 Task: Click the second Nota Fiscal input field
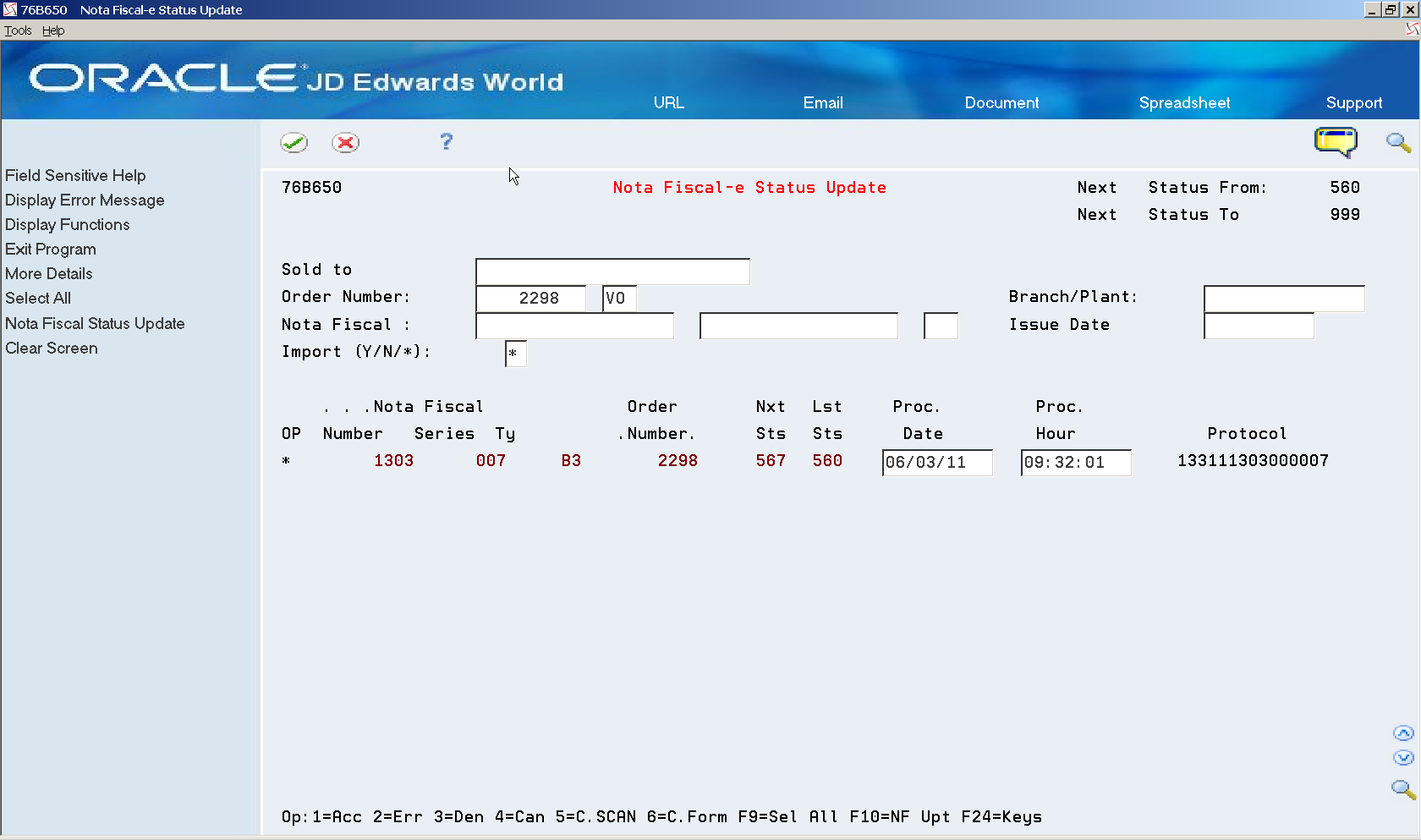point(798,326)
